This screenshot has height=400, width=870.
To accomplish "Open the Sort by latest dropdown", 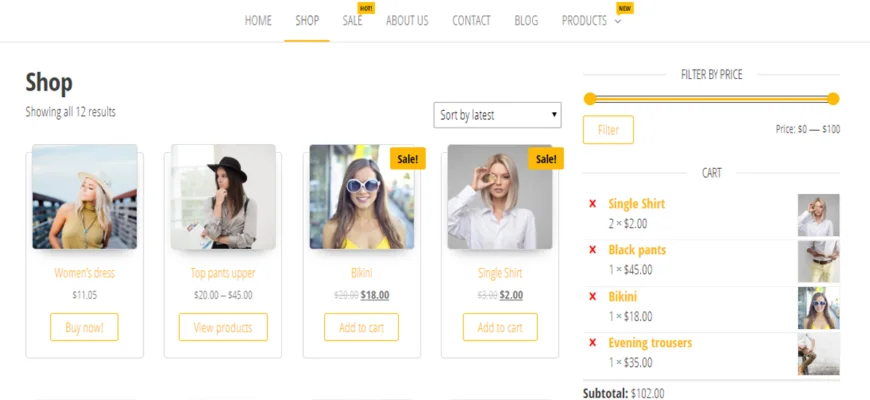I will (497, 115).
